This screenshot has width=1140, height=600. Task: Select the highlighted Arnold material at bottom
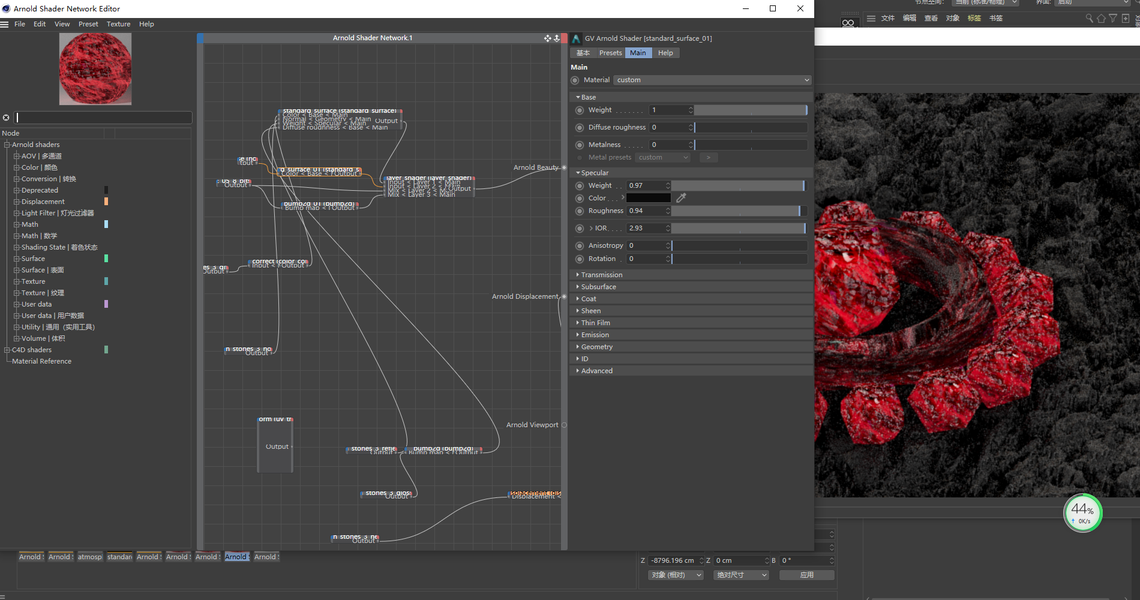[237, 557]
